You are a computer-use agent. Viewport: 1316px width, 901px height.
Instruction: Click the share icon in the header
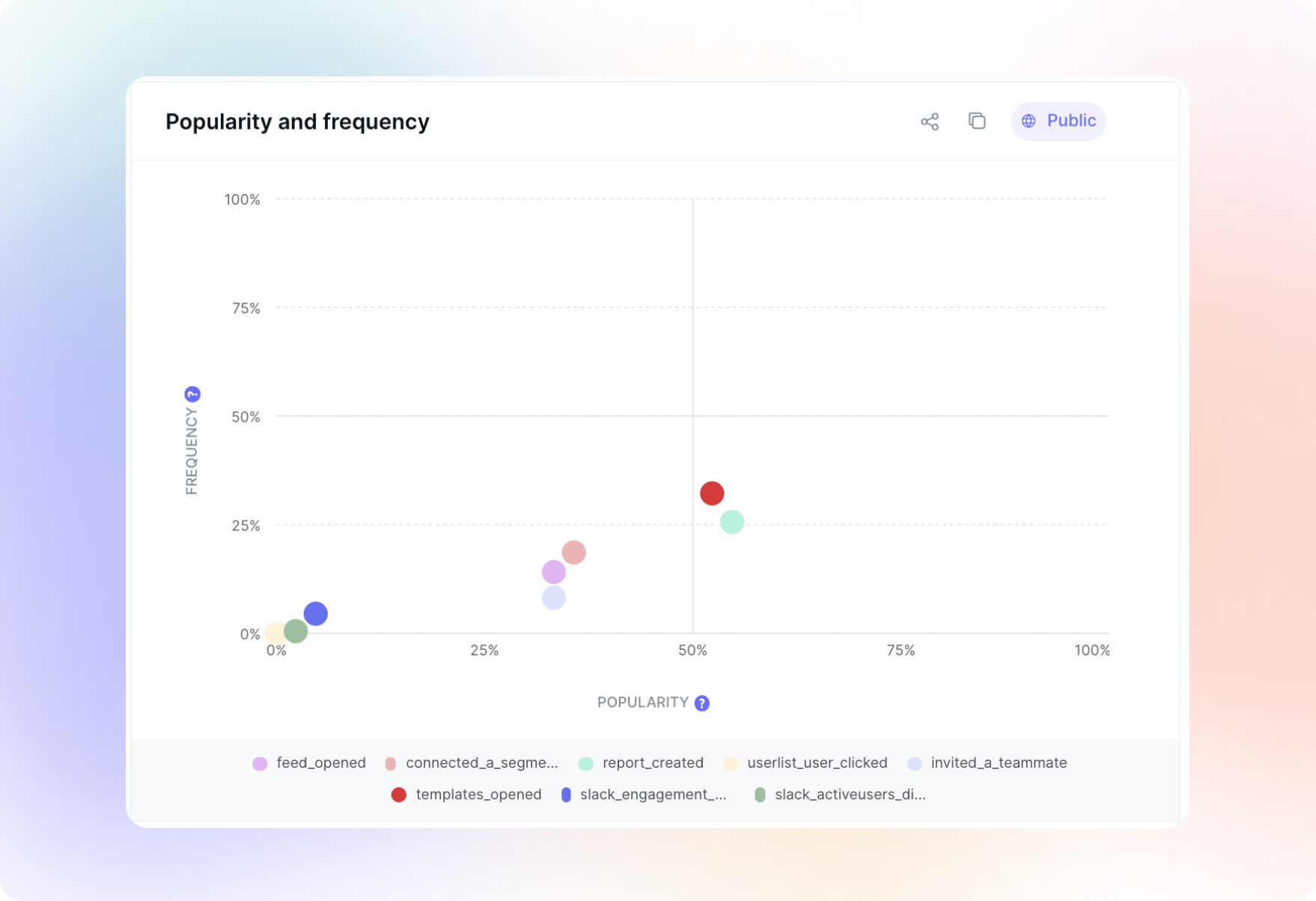pos(929,121)
